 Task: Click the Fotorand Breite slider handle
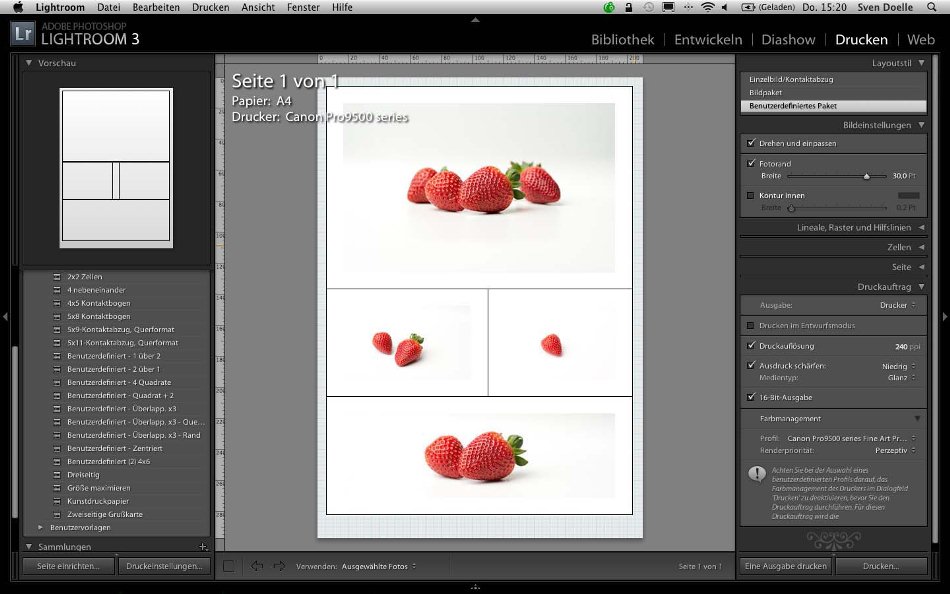[x=867, y=176]
